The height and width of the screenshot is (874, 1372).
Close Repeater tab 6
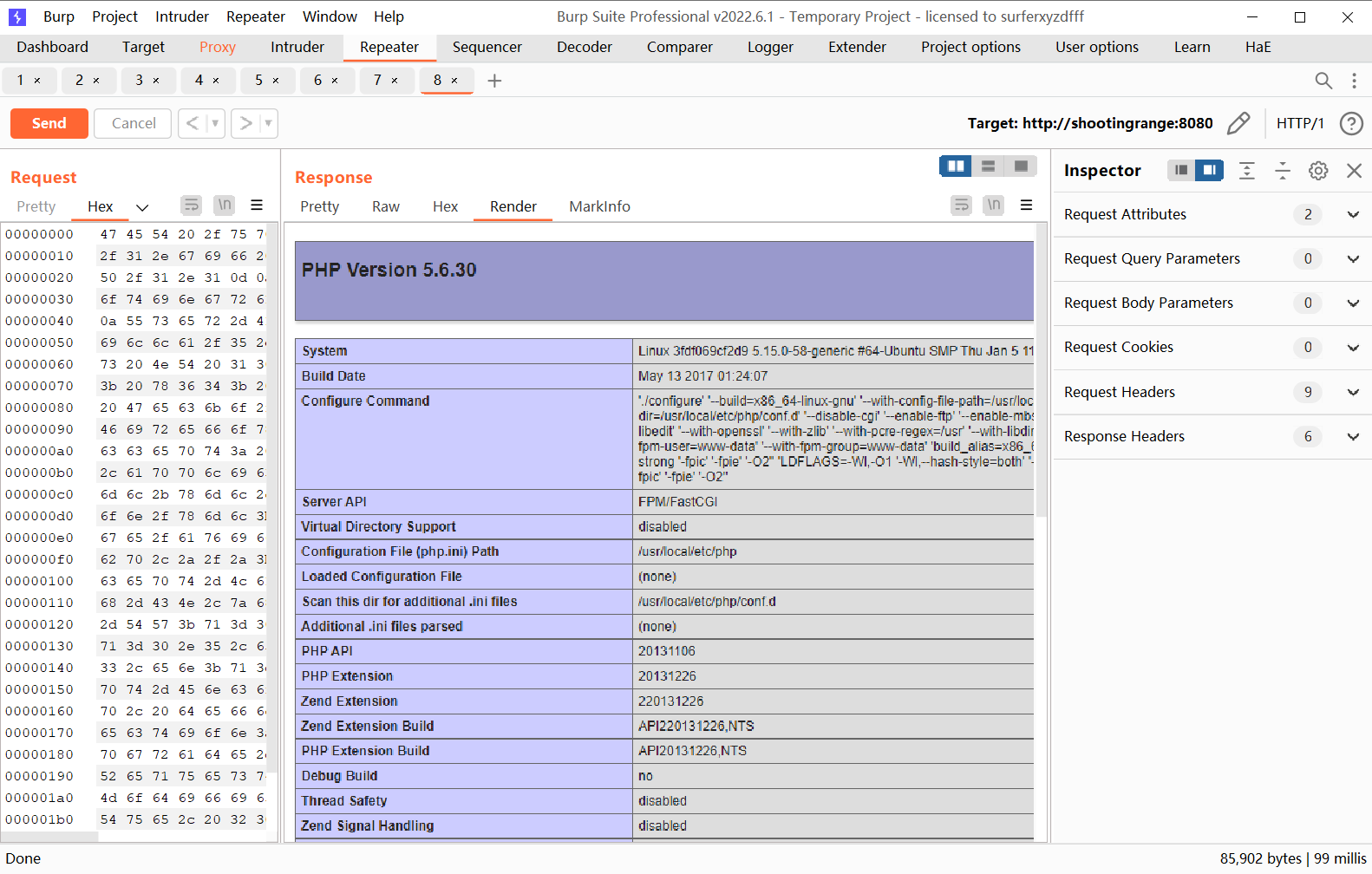[335, 81]
